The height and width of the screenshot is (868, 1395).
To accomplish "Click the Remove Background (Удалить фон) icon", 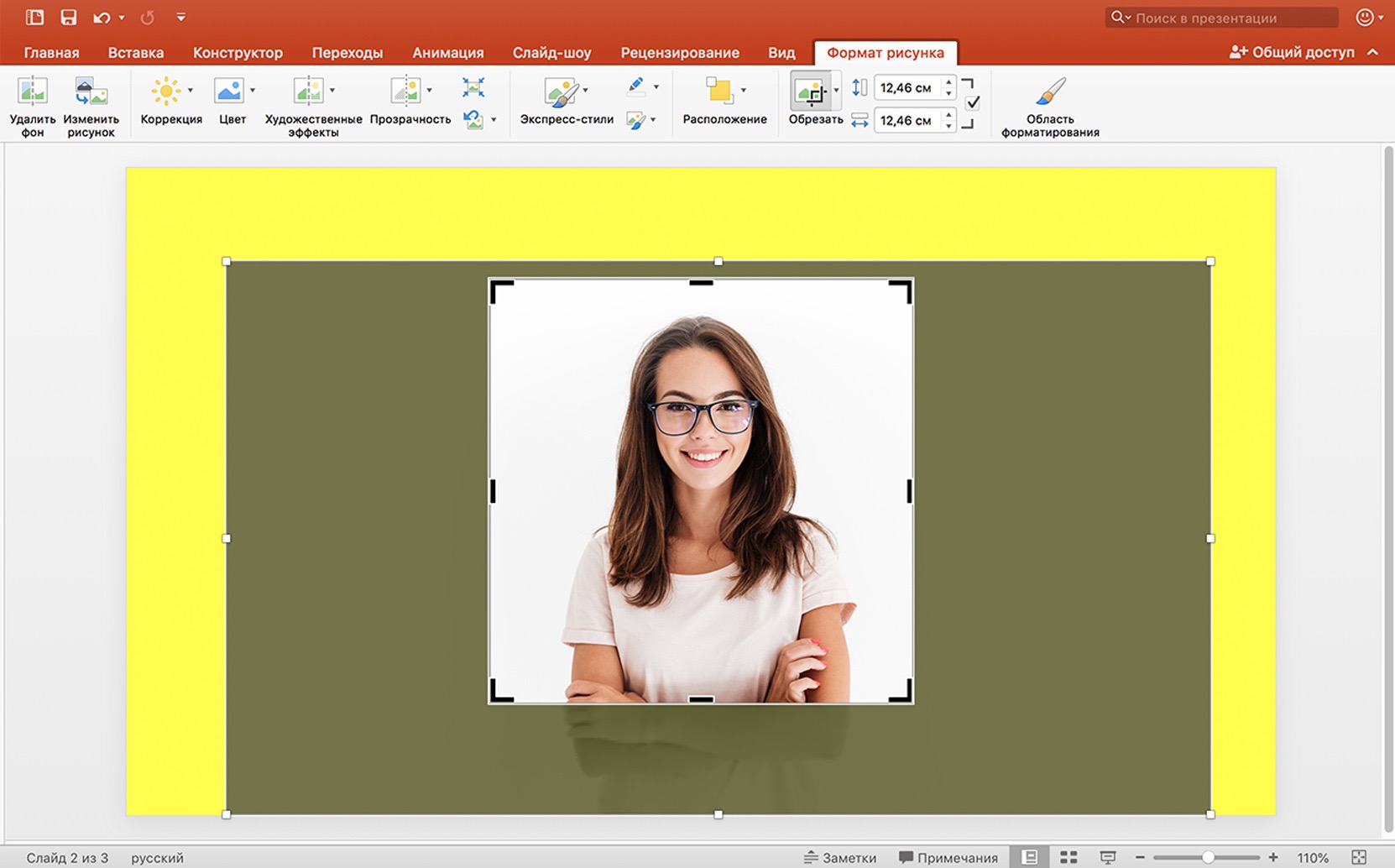I will click(x=33, y=91).
